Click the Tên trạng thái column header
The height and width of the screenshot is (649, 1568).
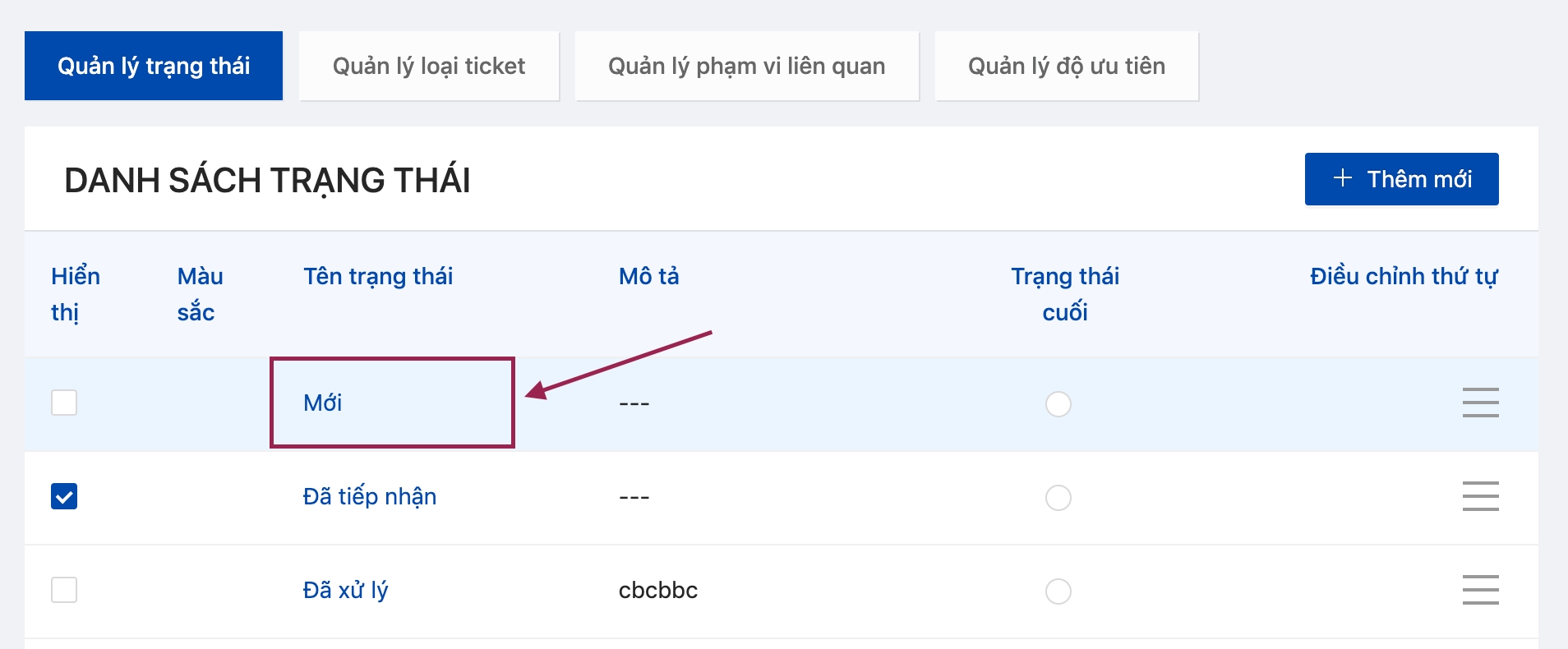[x=378, y=276]
